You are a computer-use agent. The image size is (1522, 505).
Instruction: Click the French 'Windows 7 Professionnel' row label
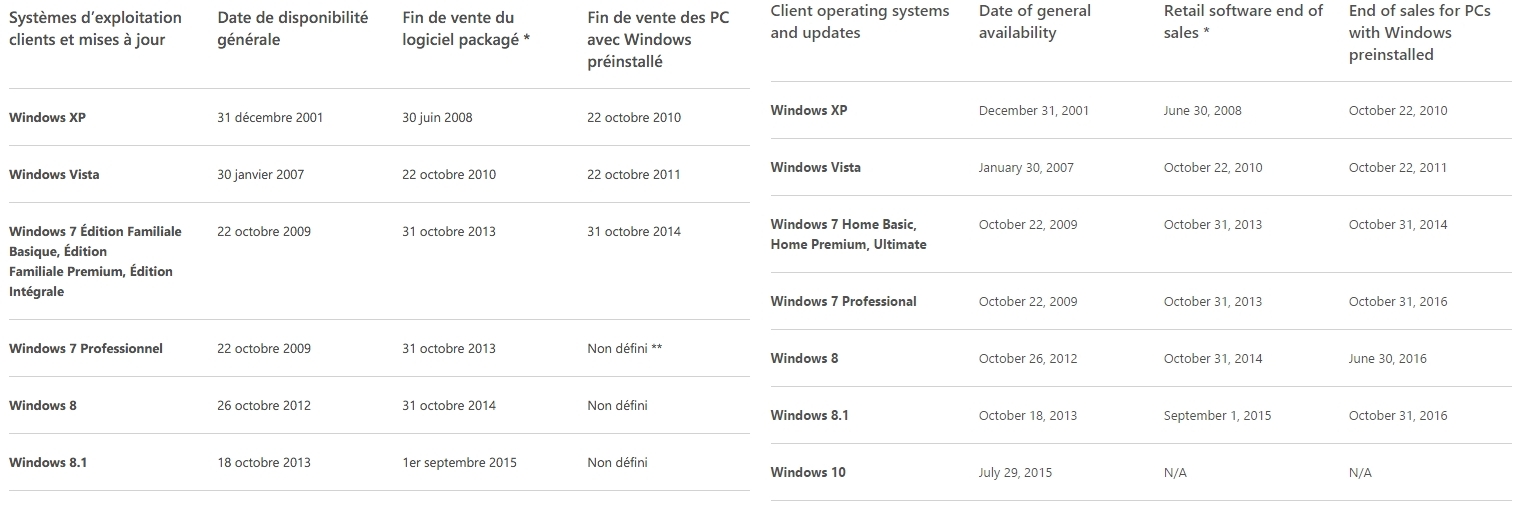pos(86,348)
